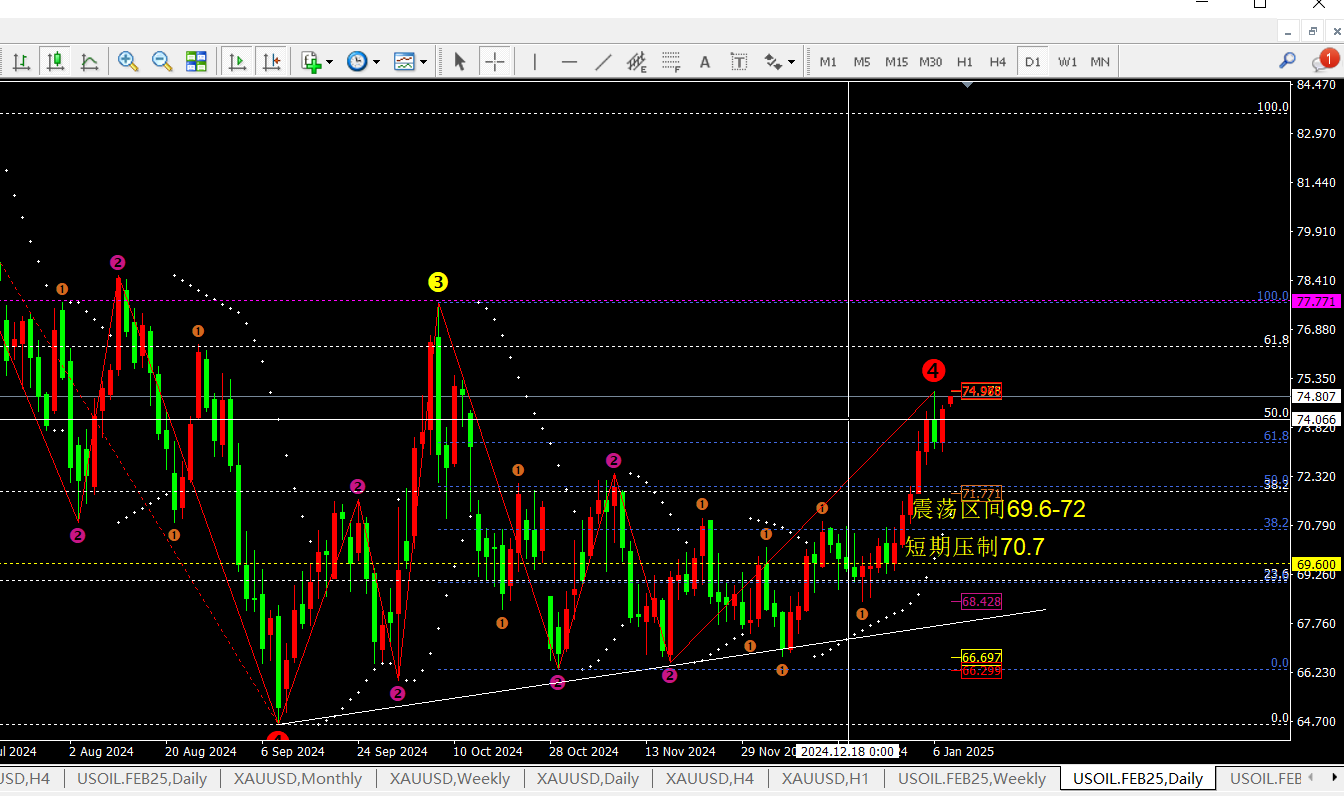
Task: Open the XAUUSD,Weekly chart tab
Action: click(x=449, y=778)
